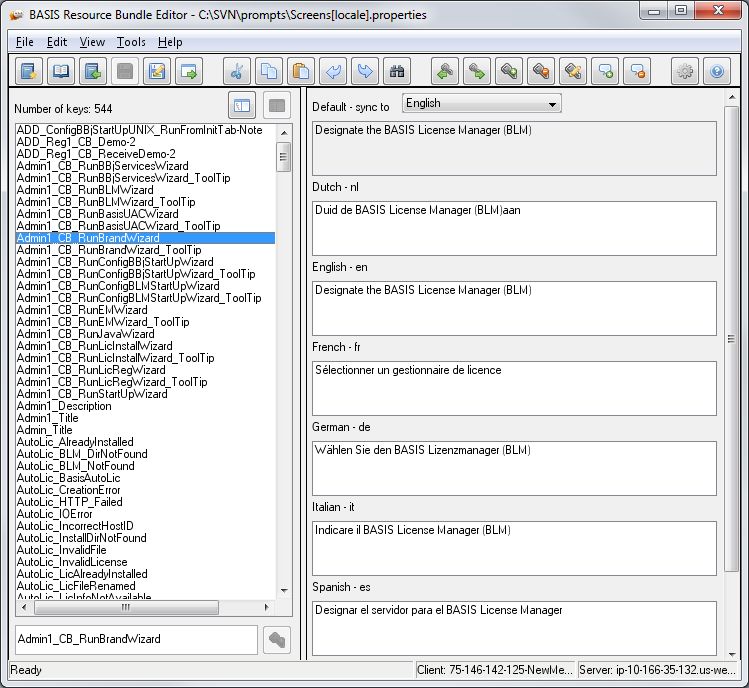749x688 pixels.
Task: Click the Remove key icon with orange minus
Action: (541, 72)
